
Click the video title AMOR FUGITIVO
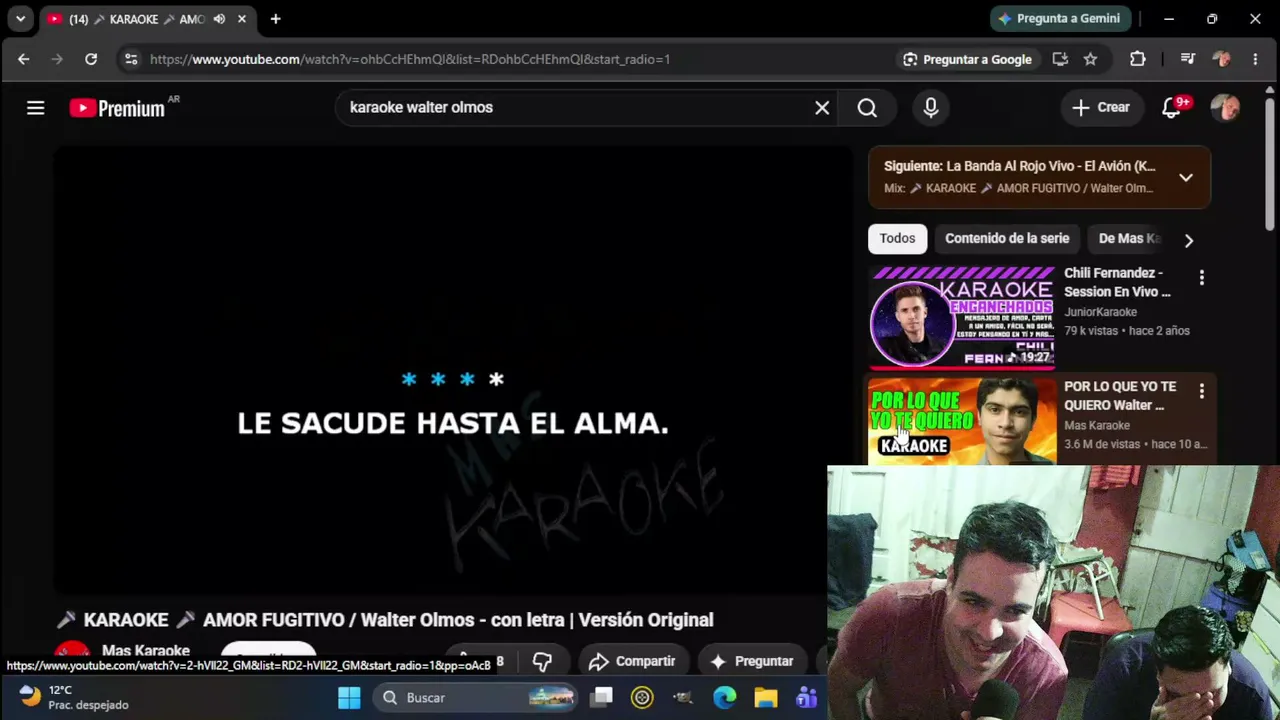click(385, 620)
